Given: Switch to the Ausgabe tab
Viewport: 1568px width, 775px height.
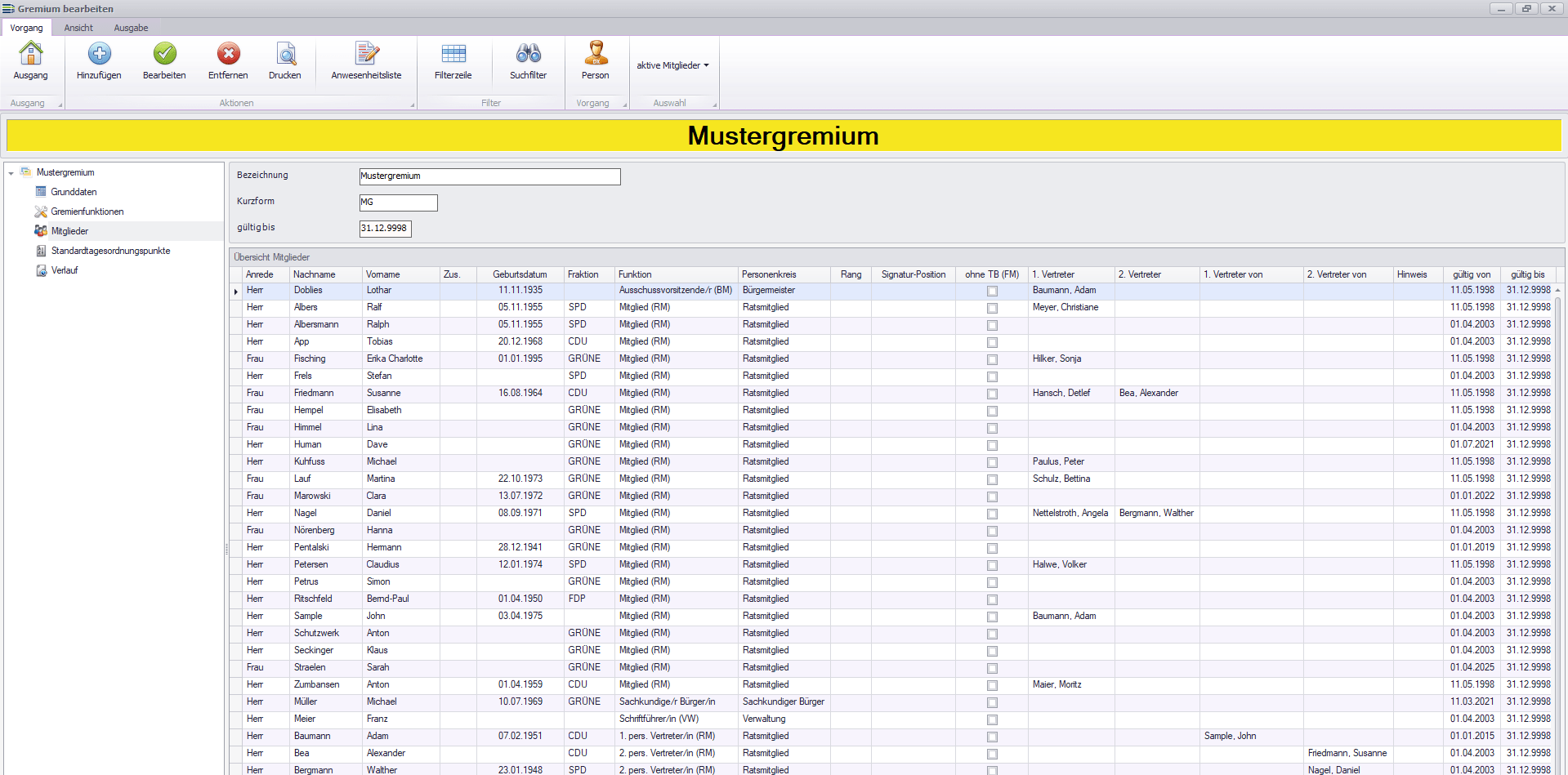Looking at the screenshot, I should [131, 28].
